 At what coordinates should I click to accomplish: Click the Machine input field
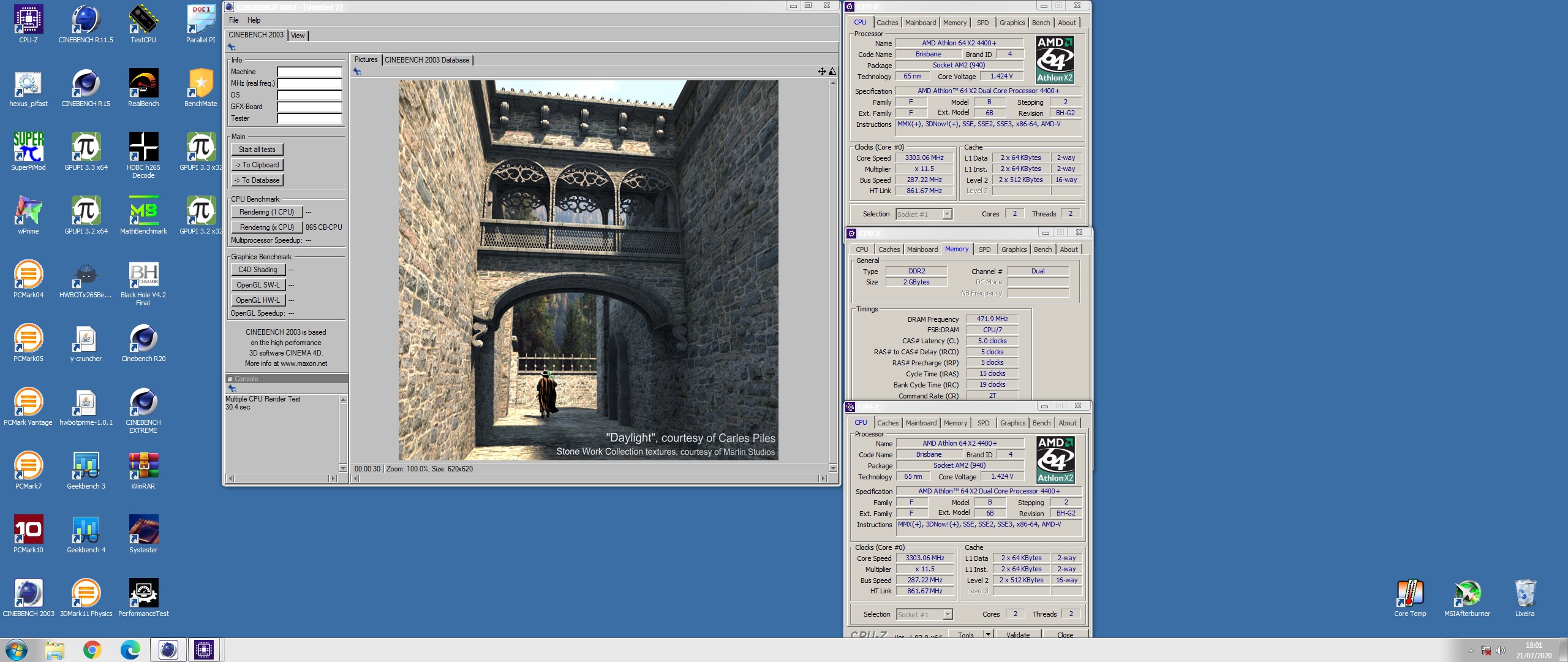click(309, 72)
